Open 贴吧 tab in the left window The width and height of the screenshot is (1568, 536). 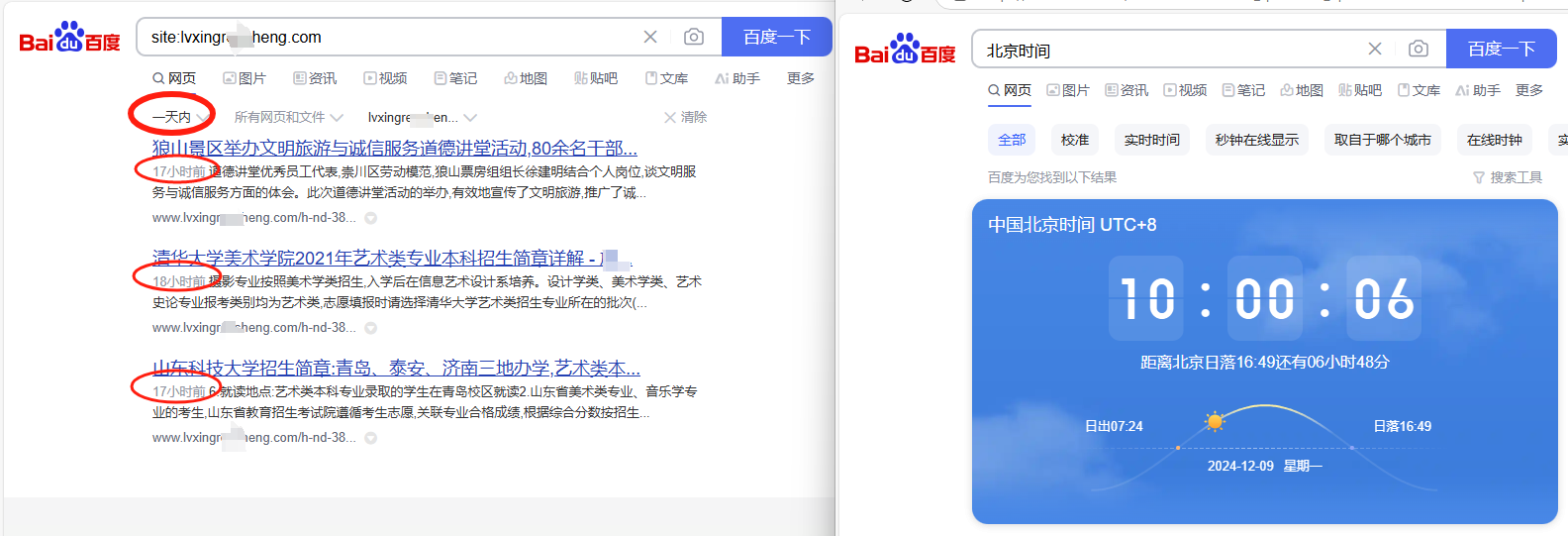(596, 78)
